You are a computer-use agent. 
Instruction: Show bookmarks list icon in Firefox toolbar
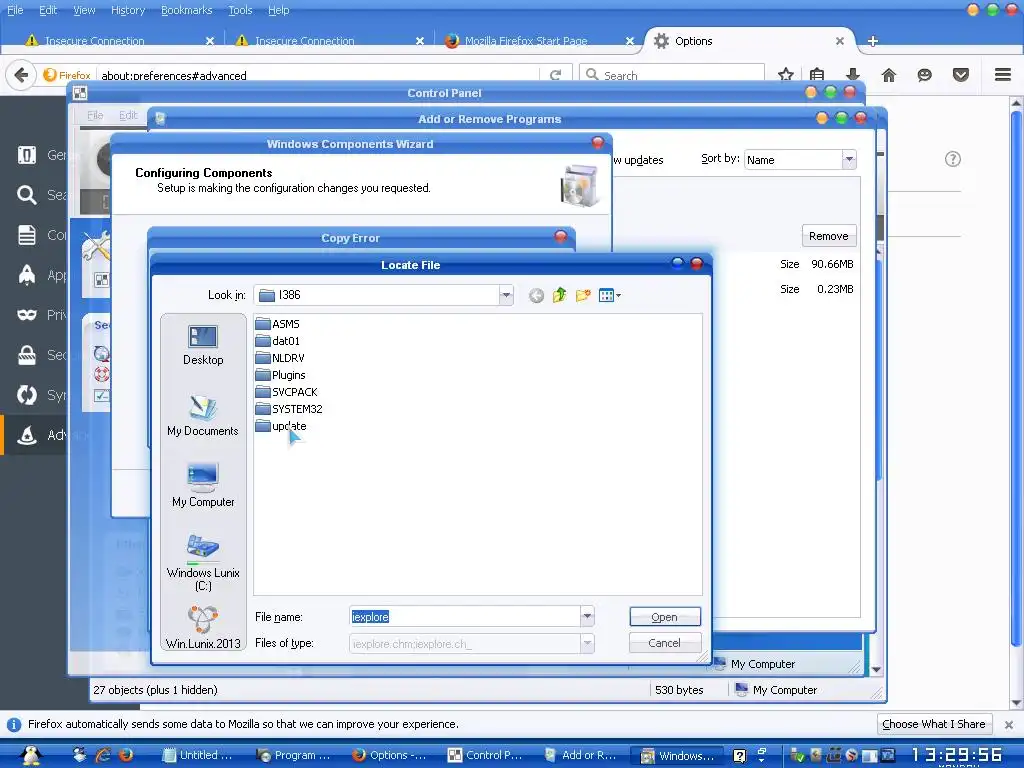click(x=817, y=75)
